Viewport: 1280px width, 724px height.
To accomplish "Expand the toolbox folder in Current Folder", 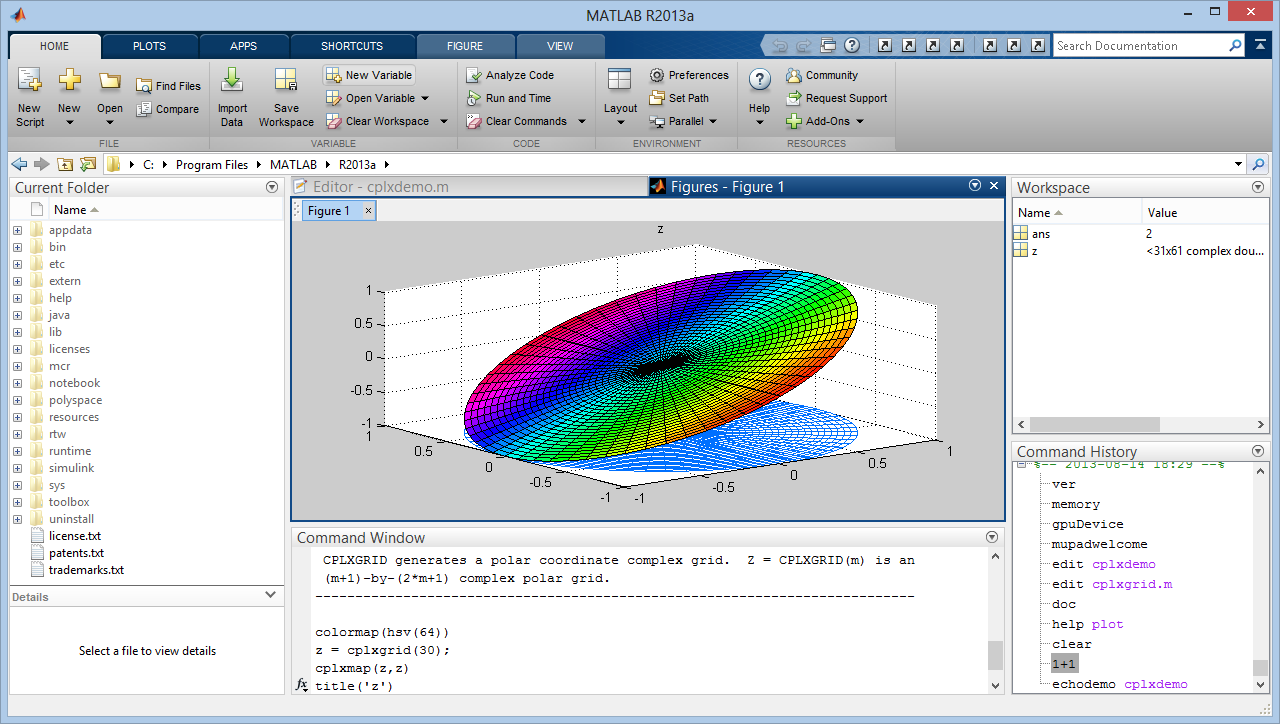I will point(17,501).
